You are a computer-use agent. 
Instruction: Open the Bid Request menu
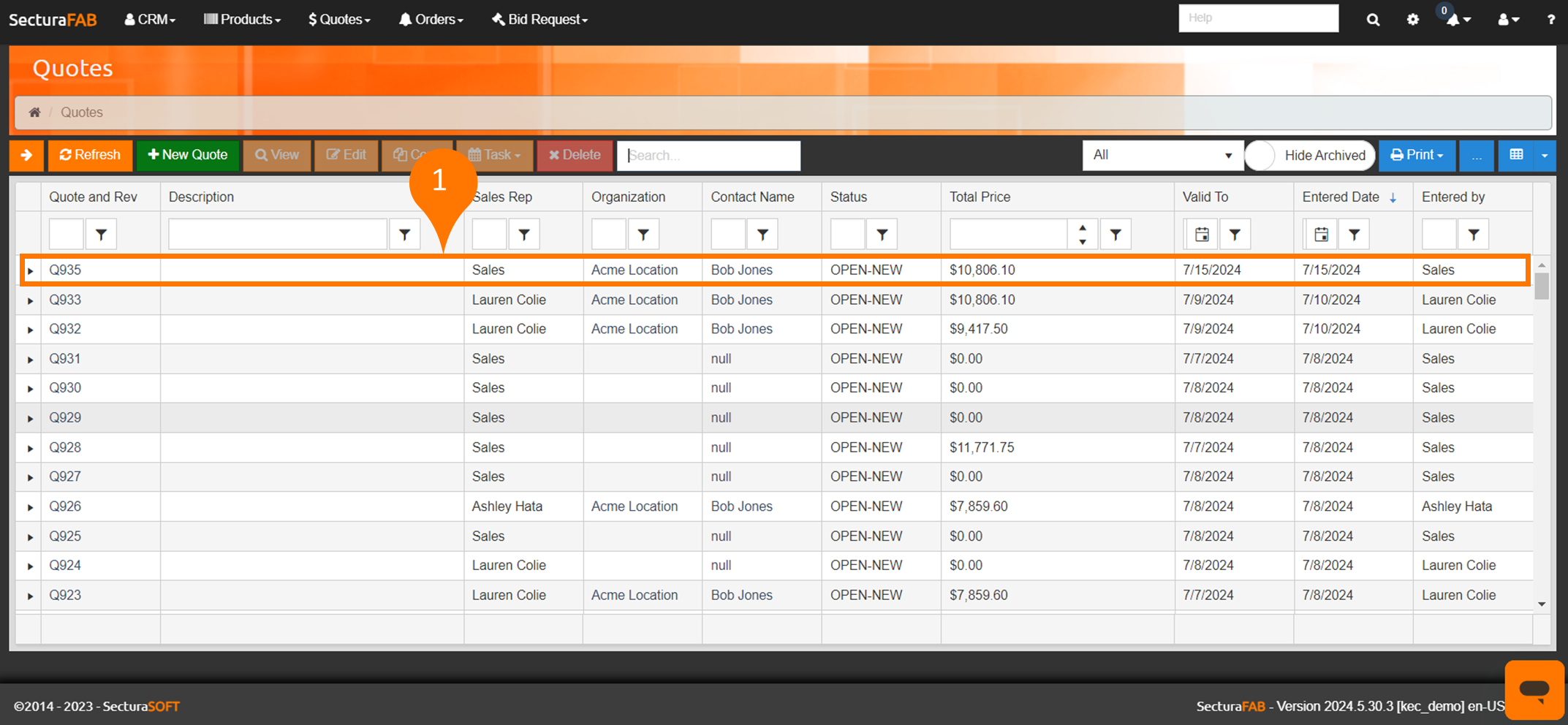pos(539,20)
